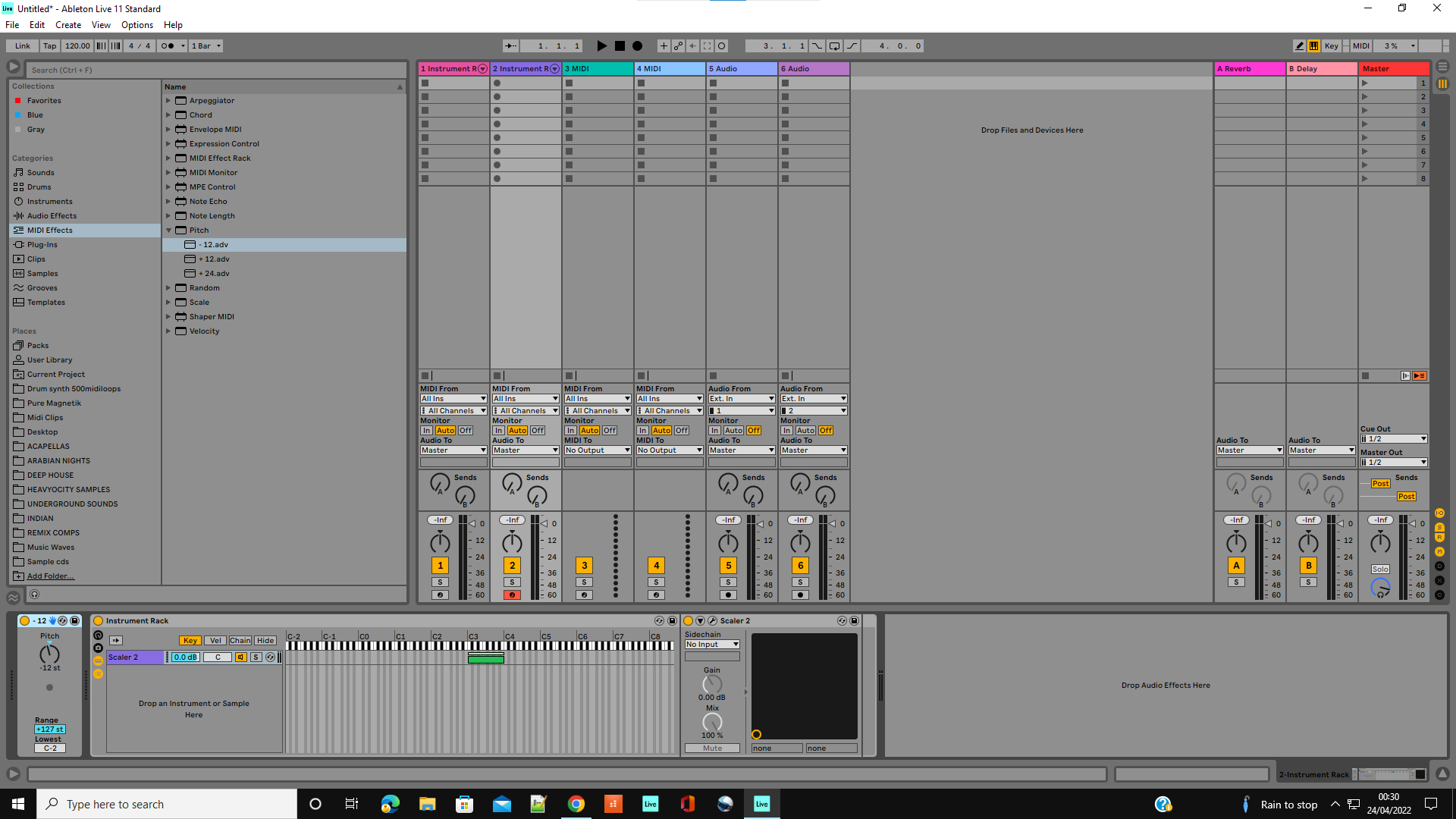Toggle Draw Mode pencil icon
1456x819 pixels.
tap(1299, 46)
